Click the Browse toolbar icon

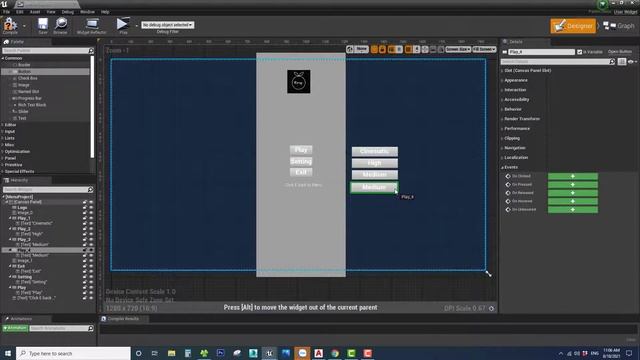(x=60, y=25)
